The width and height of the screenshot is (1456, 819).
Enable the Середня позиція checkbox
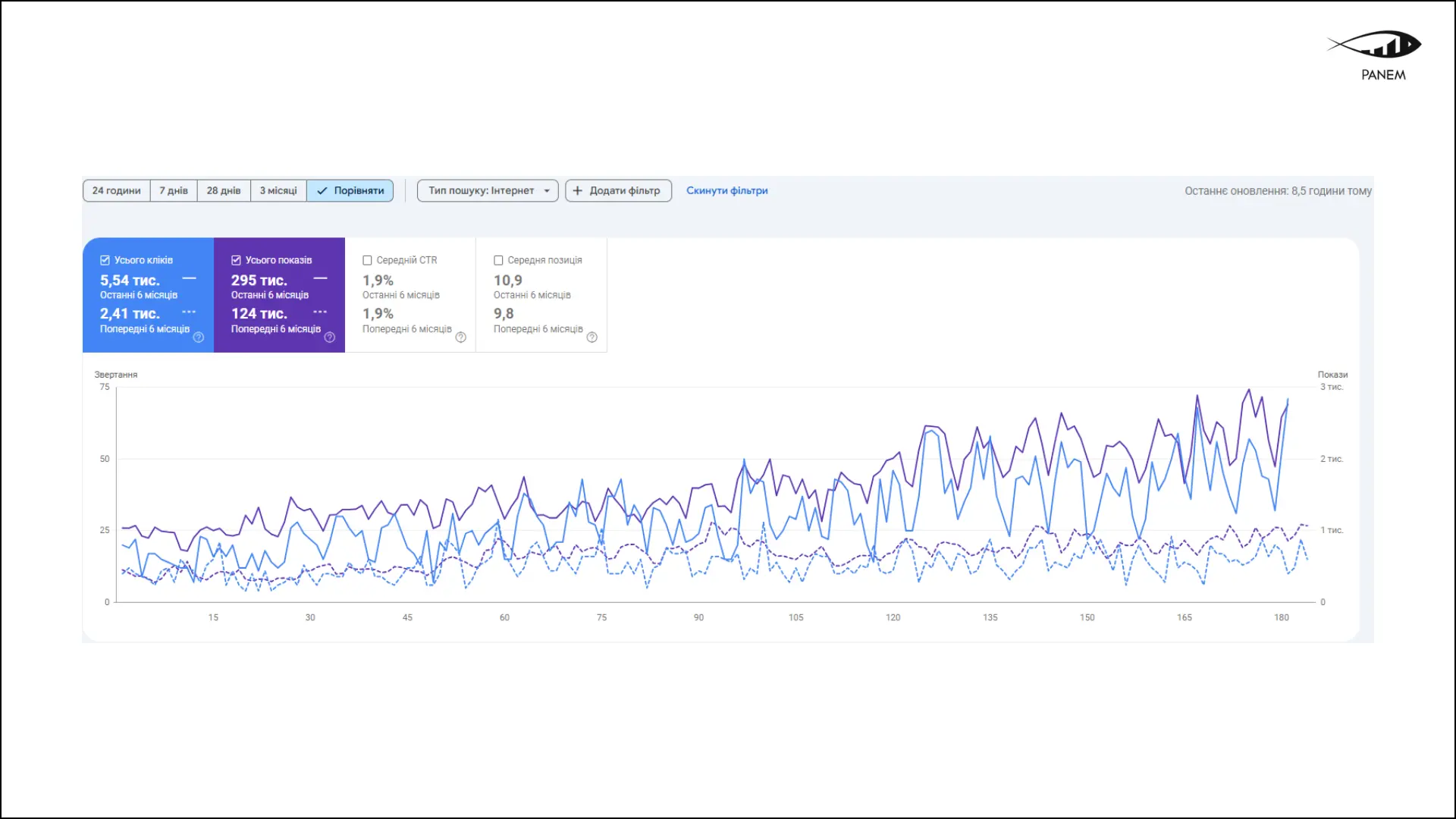pos(499,260)
